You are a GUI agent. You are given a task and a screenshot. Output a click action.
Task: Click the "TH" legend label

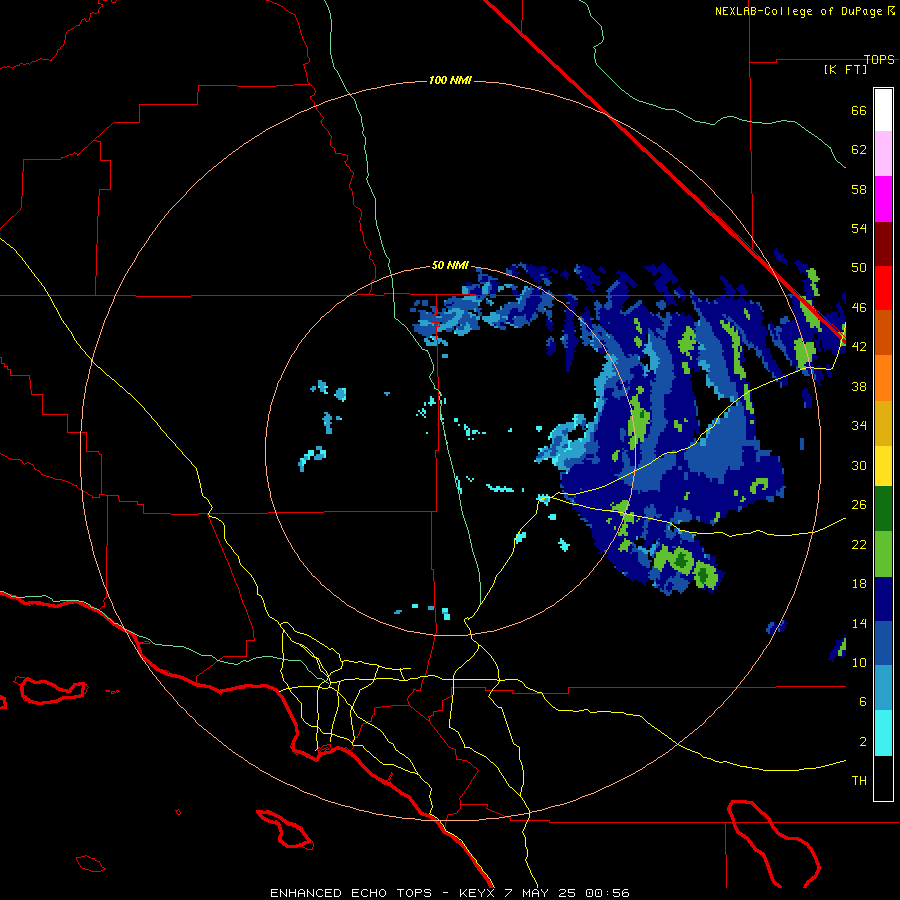point(859,781)
